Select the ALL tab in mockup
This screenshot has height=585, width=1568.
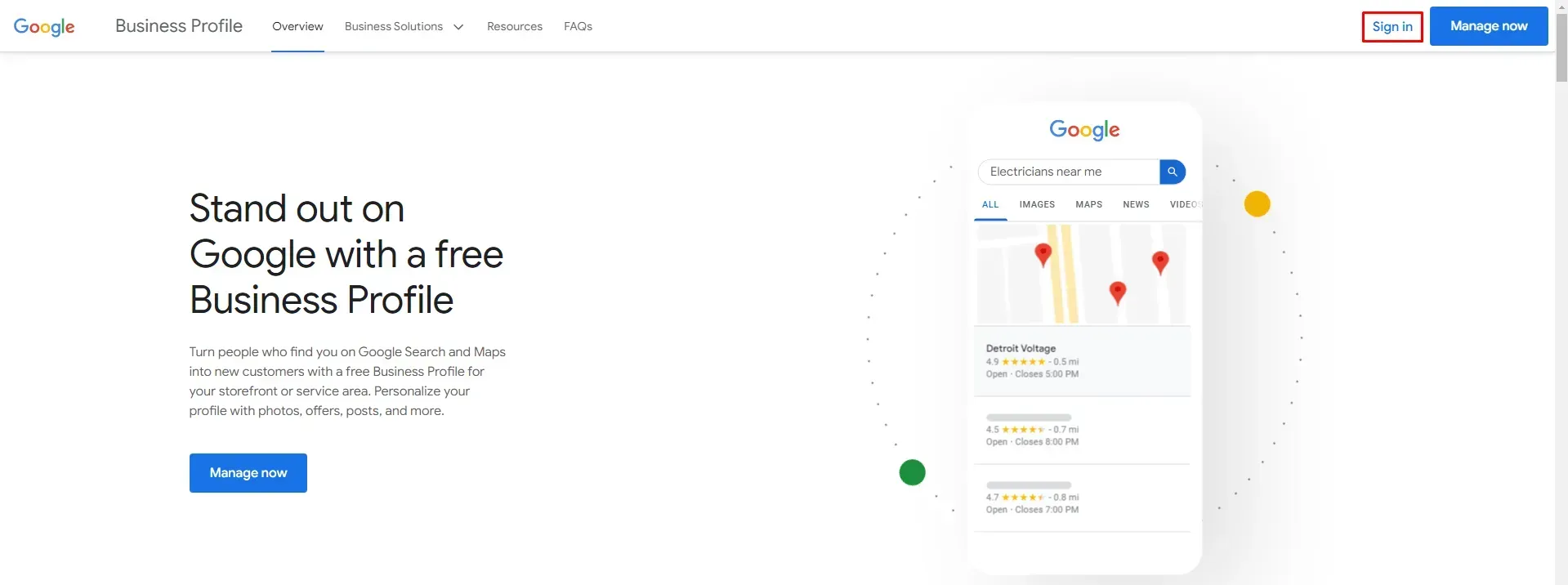coord(990,204)
